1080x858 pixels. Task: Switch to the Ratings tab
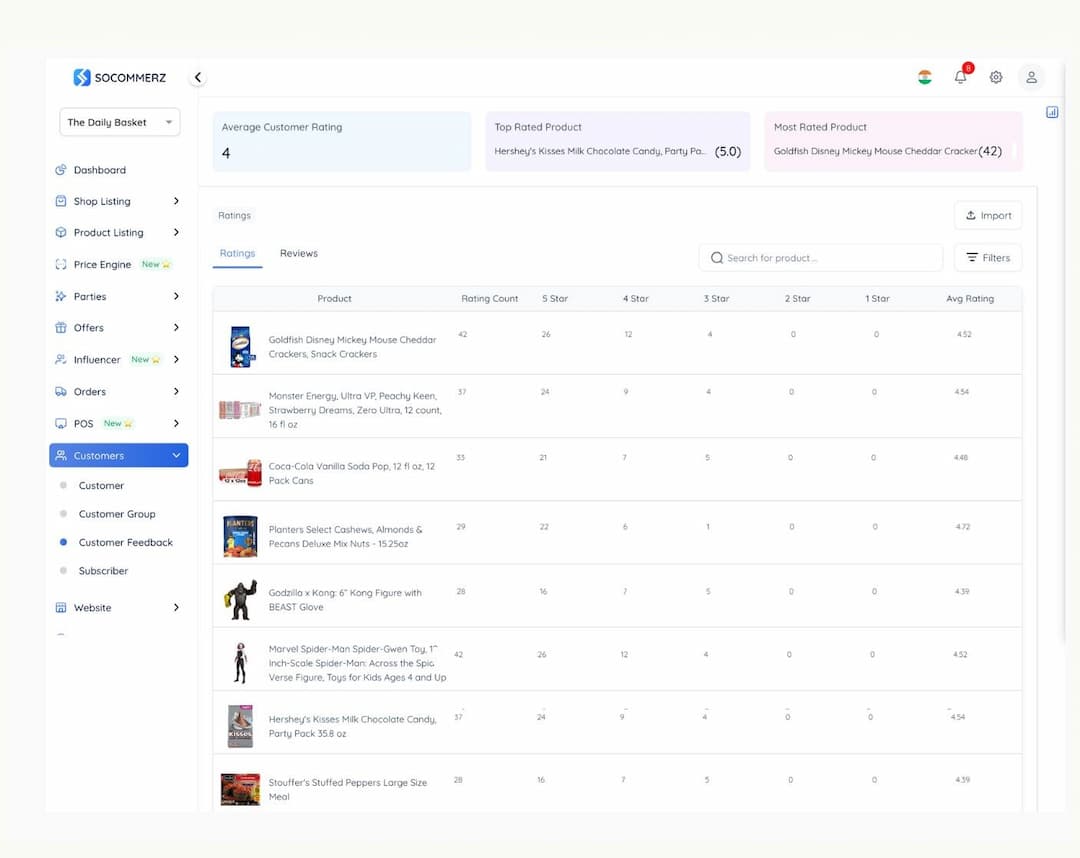[237, 253]
